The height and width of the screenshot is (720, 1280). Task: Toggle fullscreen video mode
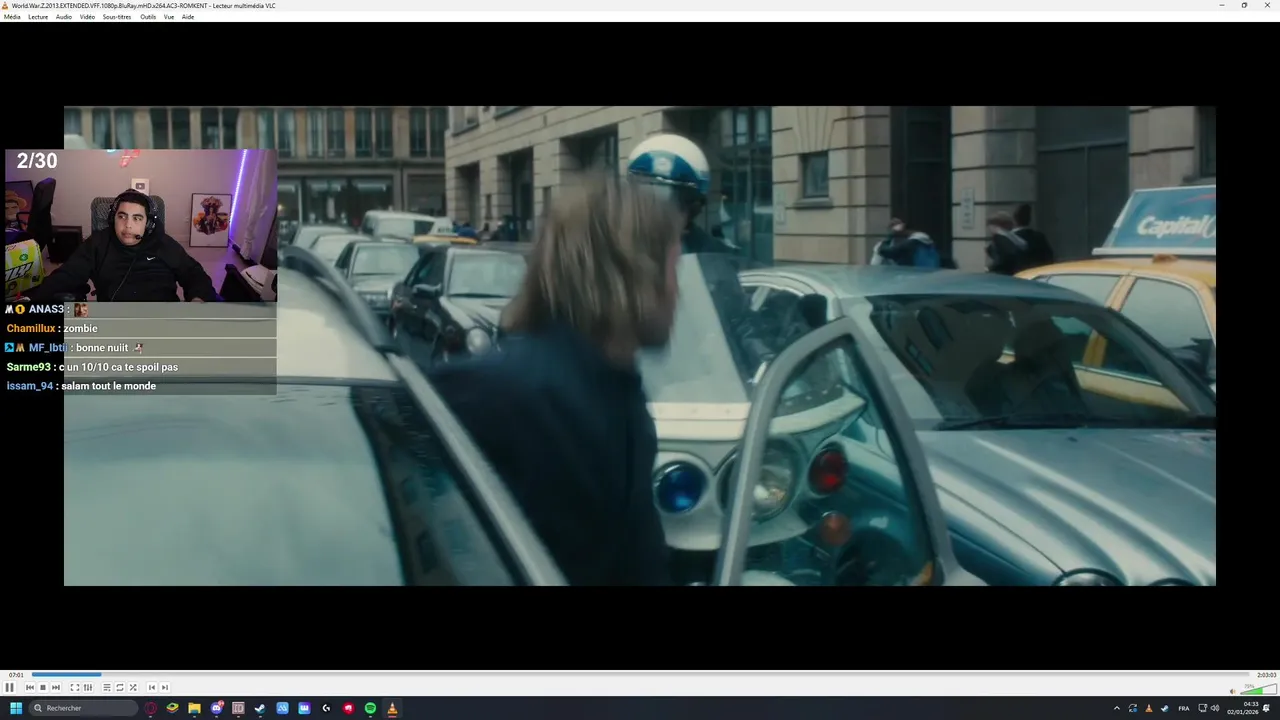pos(74,687)
